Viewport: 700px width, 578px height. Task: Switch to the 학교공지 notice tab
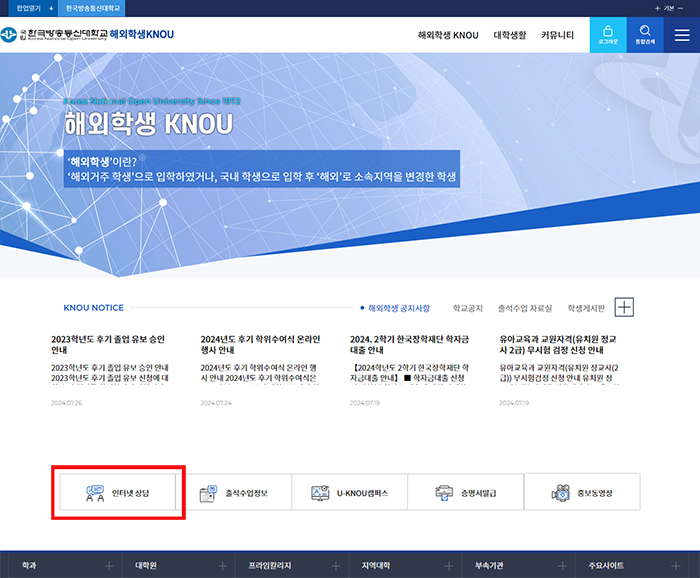click(x=467, y=308)
